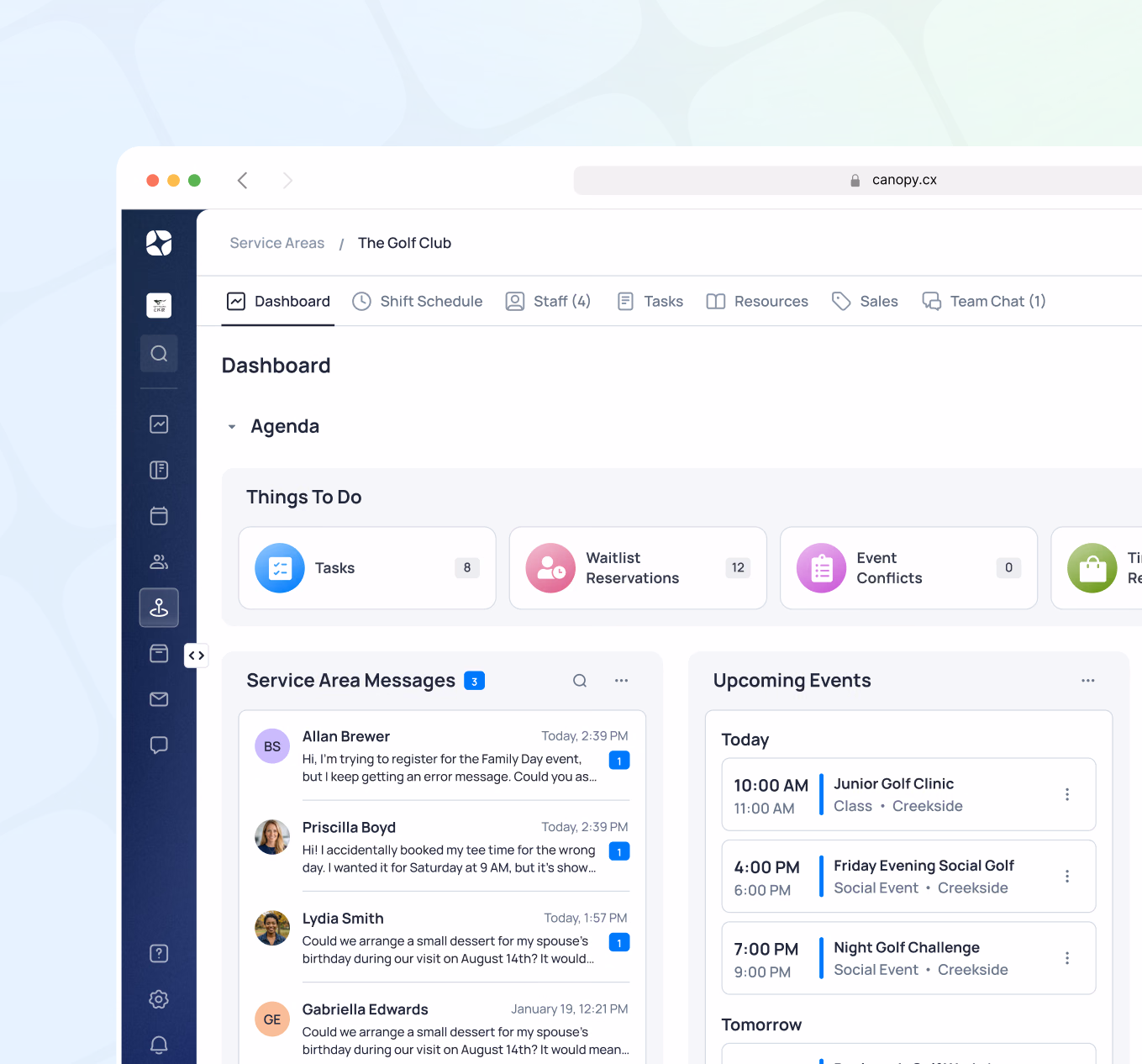
Task: Collapse the Agenda section arrow
Action: [x=232, y=427]
